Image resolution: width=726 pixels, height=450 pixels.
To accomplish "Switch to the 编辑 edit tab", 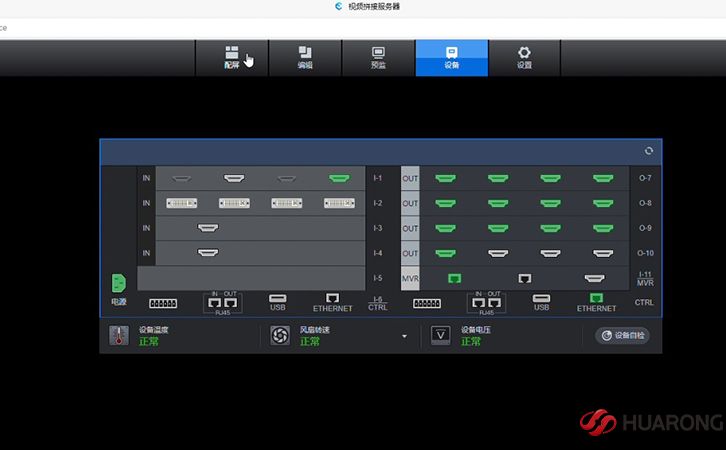I will click(305, 57).
